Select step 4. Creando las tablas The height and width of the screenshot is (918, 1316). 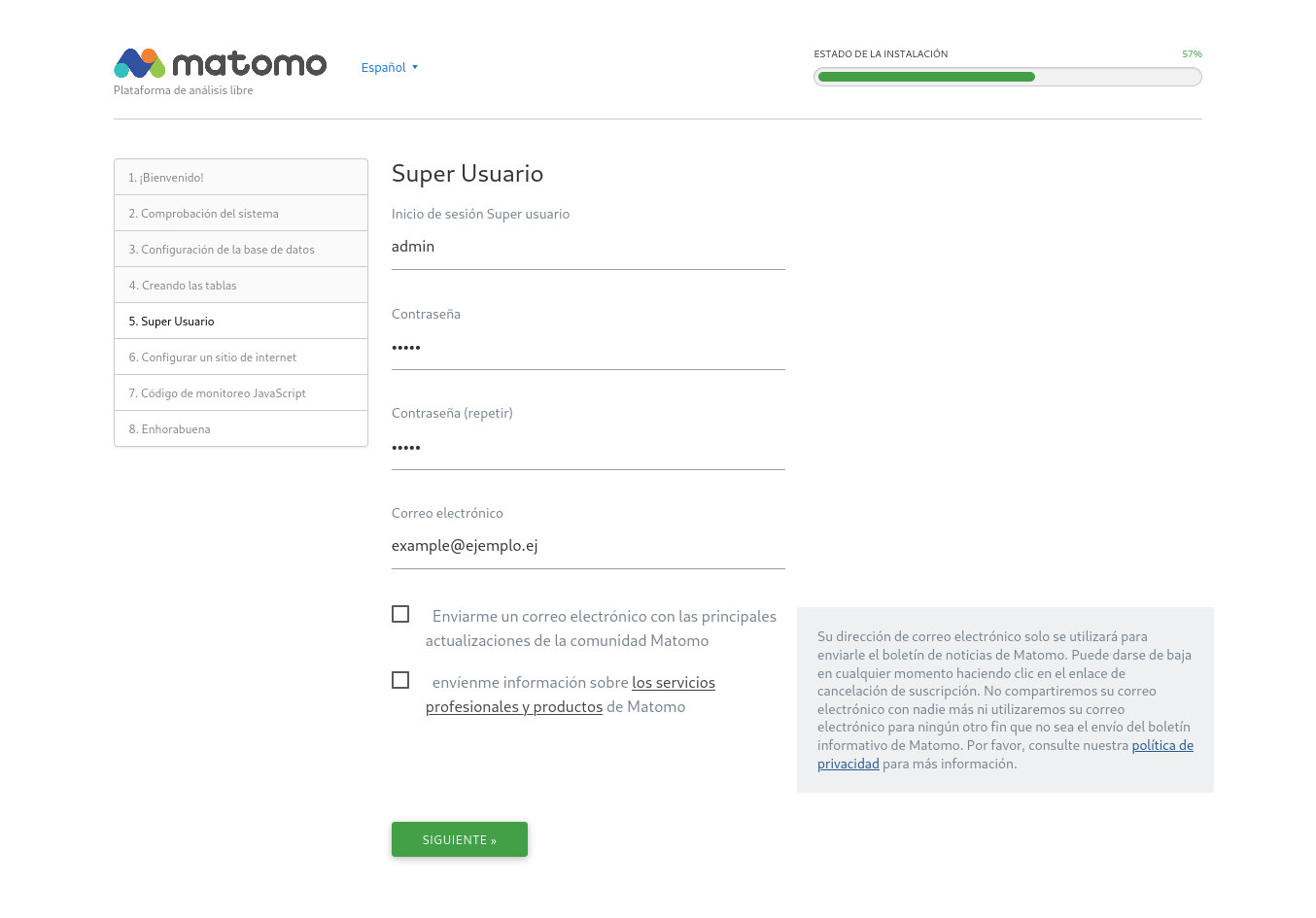[241, 286]
